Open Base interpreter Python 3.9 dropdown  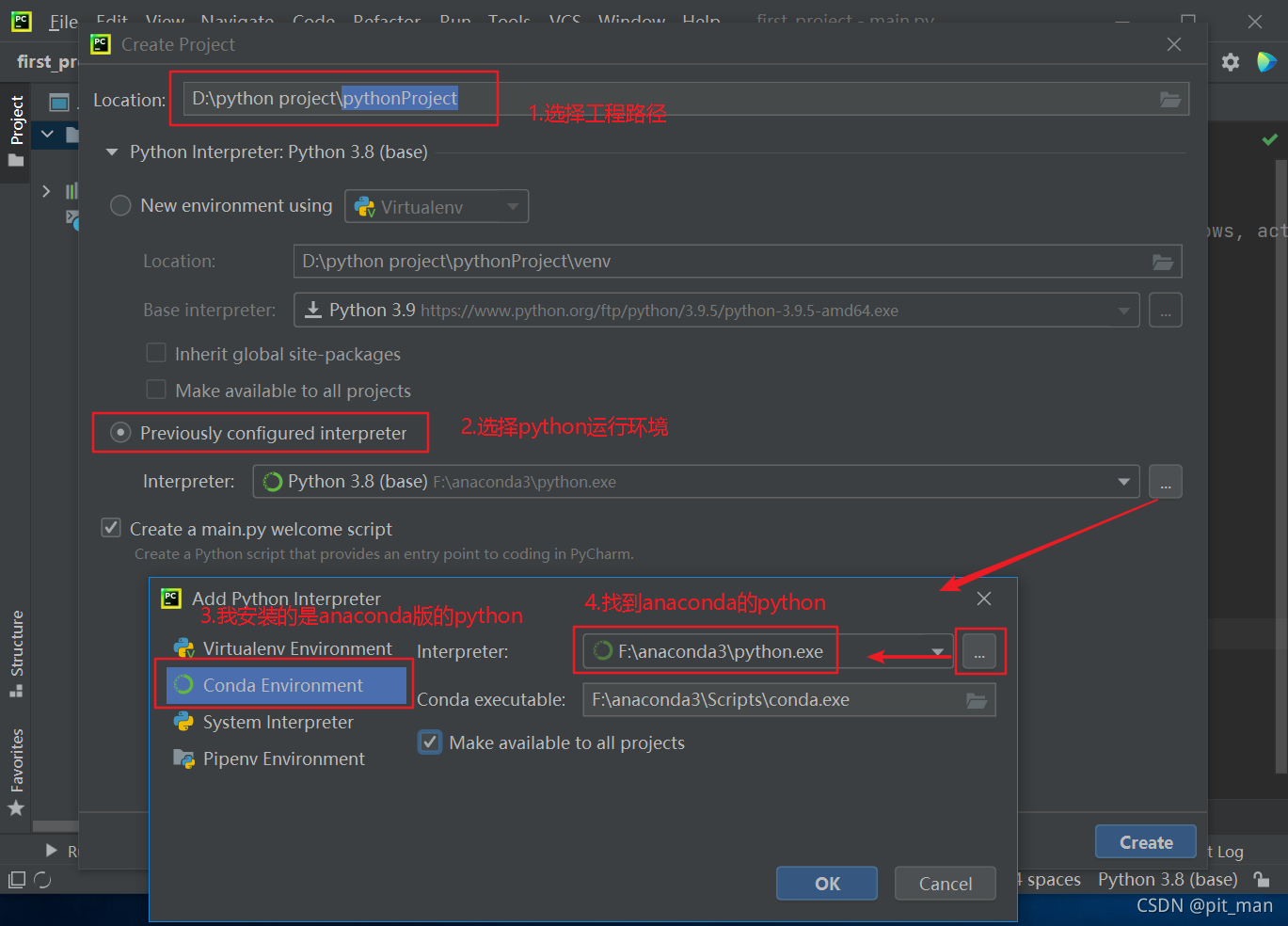coord(717,311)
